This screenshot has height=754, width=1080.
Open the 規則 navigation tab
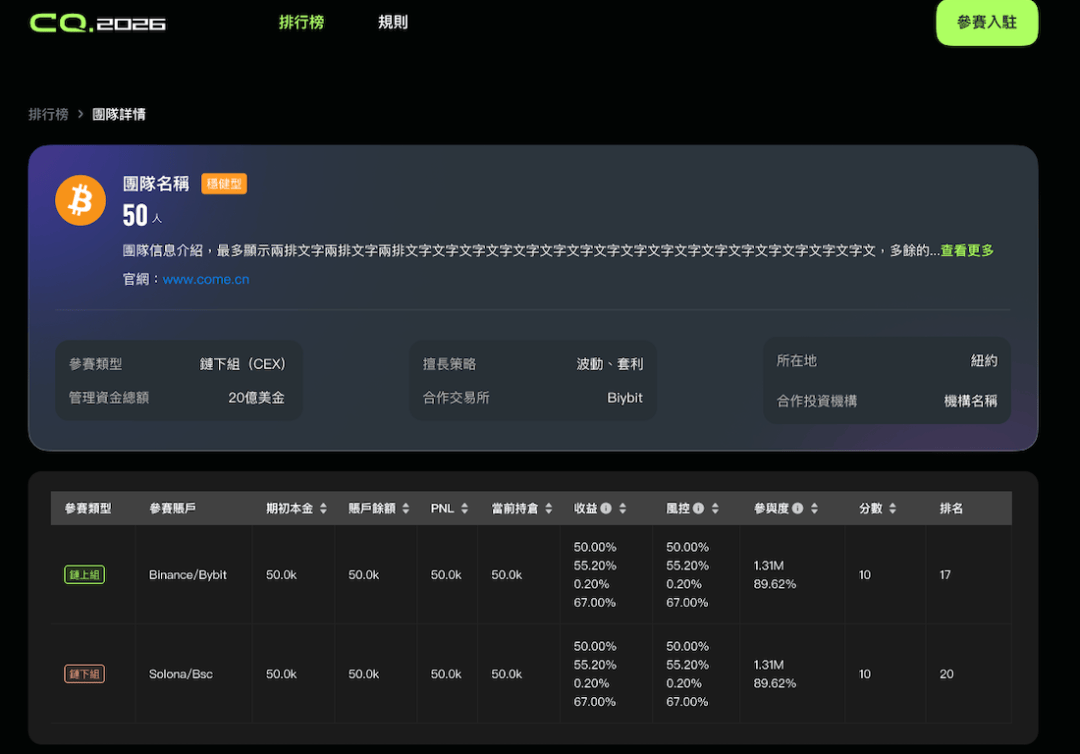(x=393, y=22)
